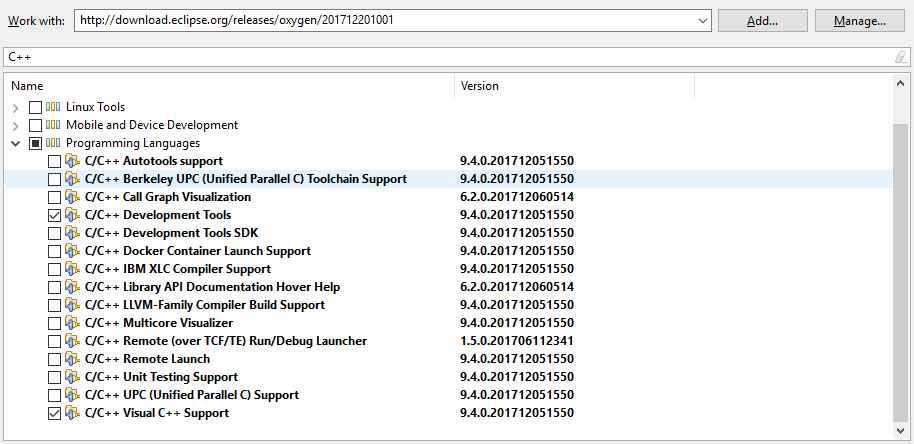Open the Work with site dropdown
This screenshot has height=444, width=914.
702,20
